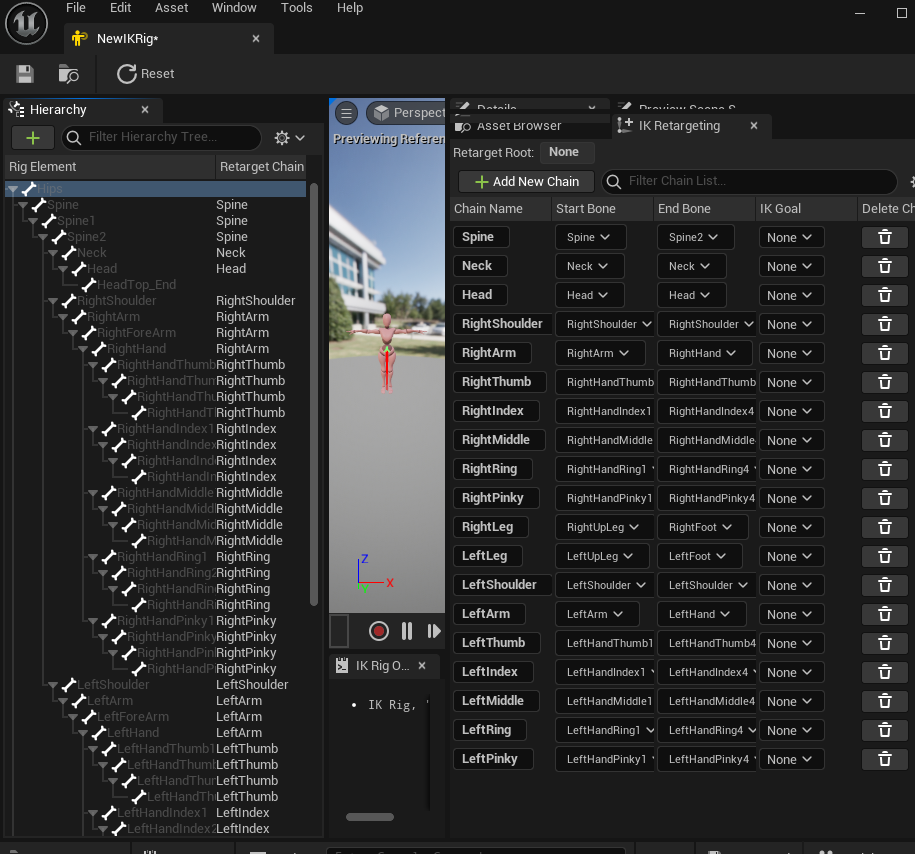Click the Save asset icon
Image resolution: width=915 pixels, height=854 pixels.
[25, 74]
